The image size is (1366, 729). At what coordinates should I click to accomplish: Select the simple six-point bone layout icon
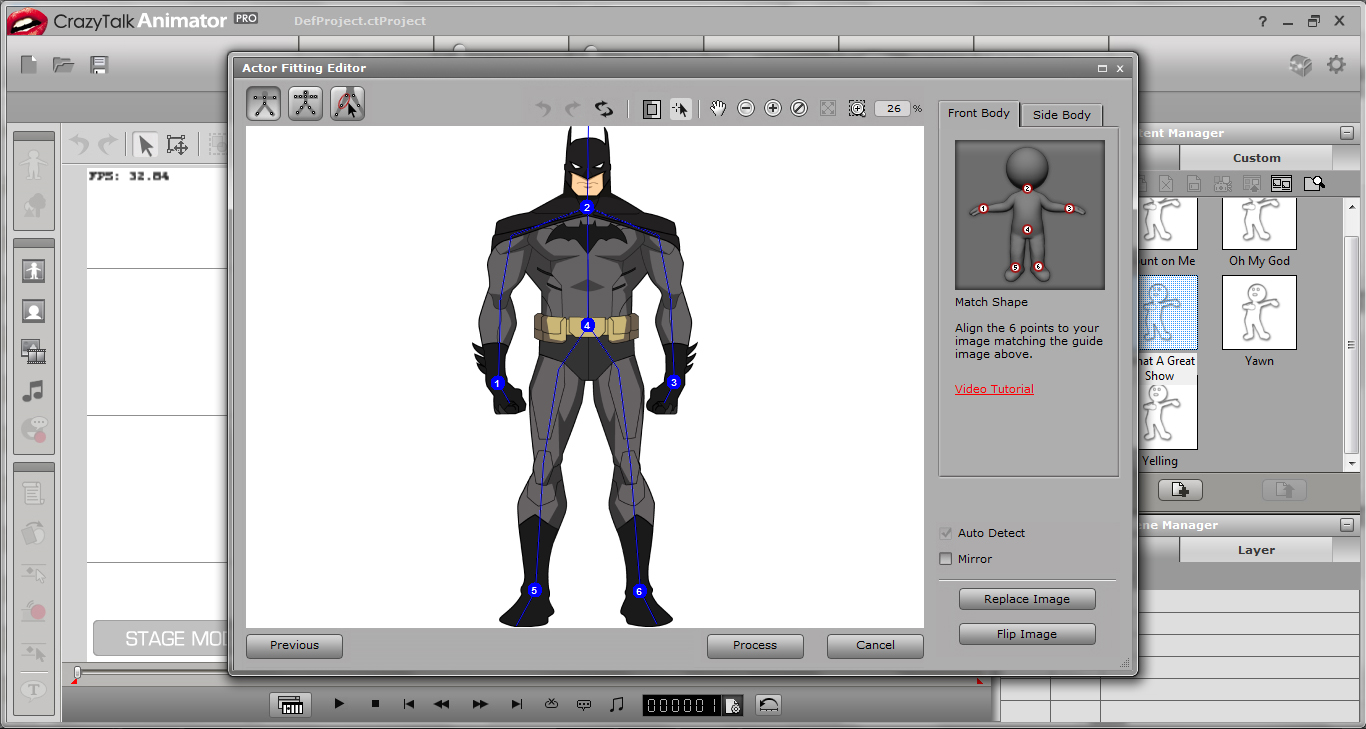coord(264,104)
